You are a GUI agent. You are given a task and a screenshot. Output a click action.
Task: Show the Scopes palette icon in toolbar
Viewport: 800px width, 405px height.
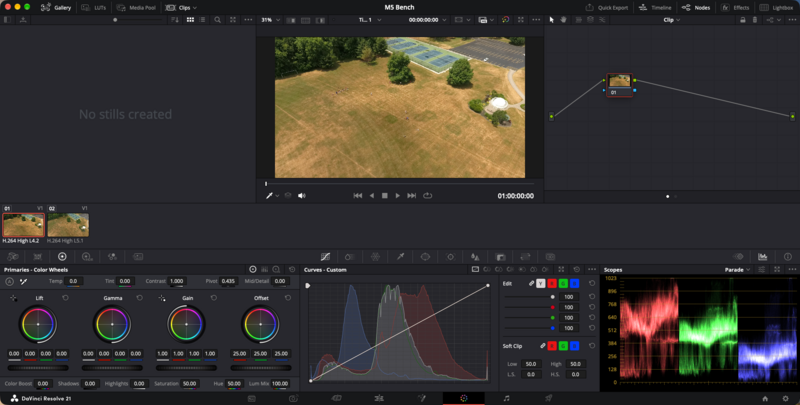click(x=763, y=257)
